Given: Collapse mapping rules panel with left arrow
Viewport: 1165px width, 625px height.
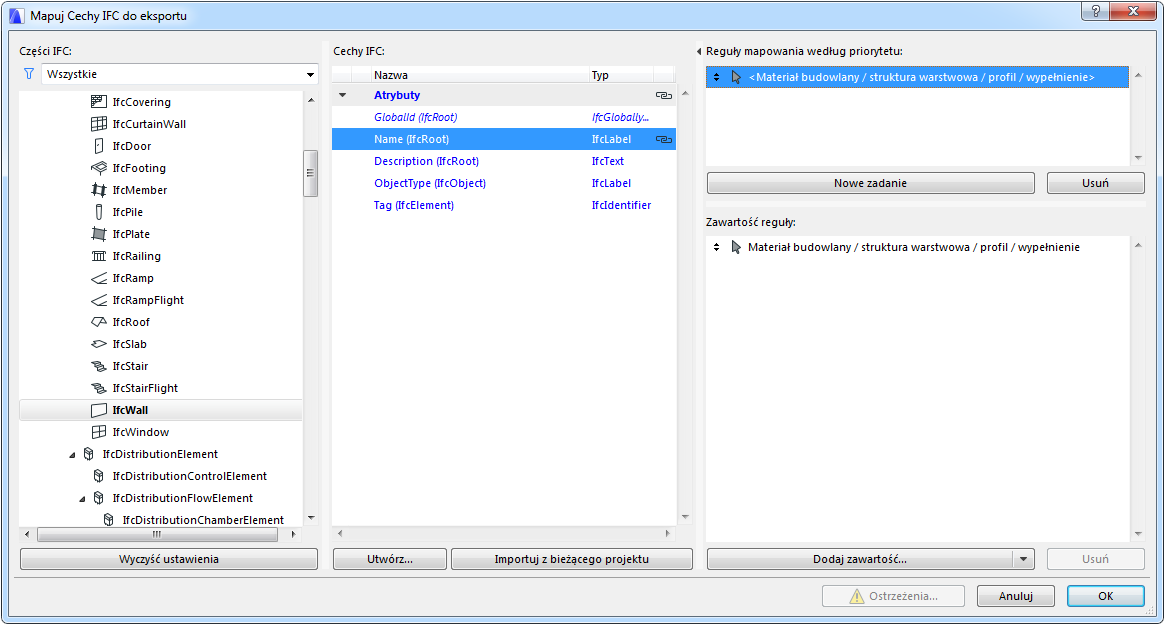Looking at the screenshot, I should click(x=699, y=51).
